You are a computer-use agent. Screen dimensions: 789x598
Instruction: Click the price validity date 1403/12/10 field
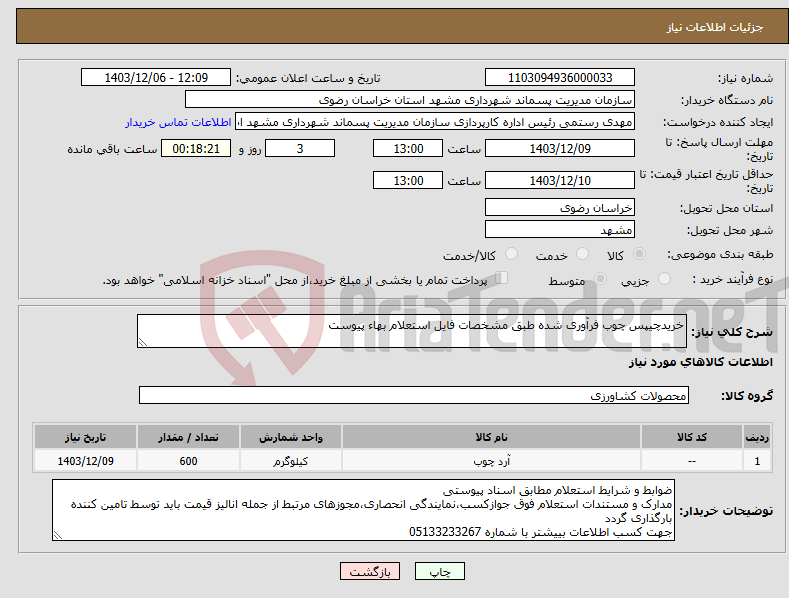[x=560, y=180]
